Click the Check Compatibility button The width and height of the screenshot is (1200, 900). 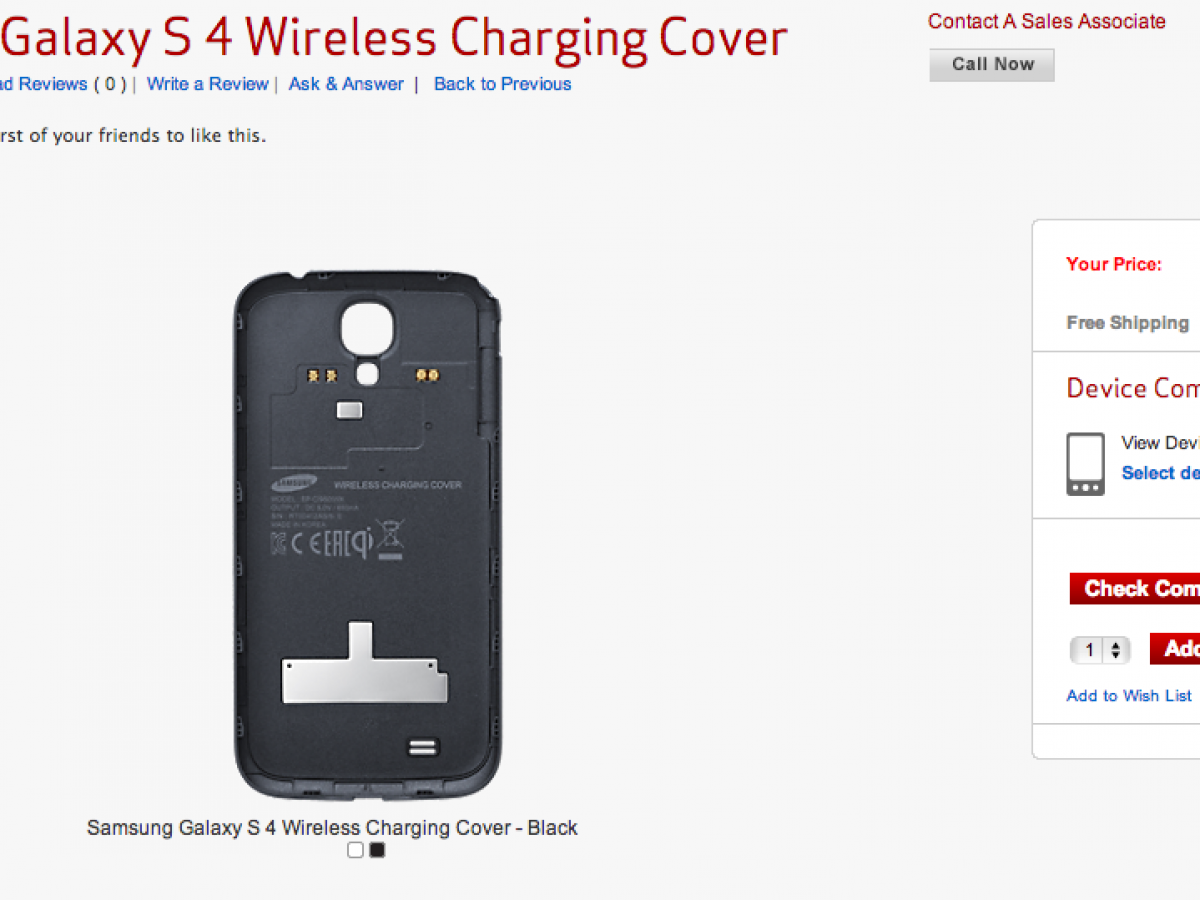1135,588
